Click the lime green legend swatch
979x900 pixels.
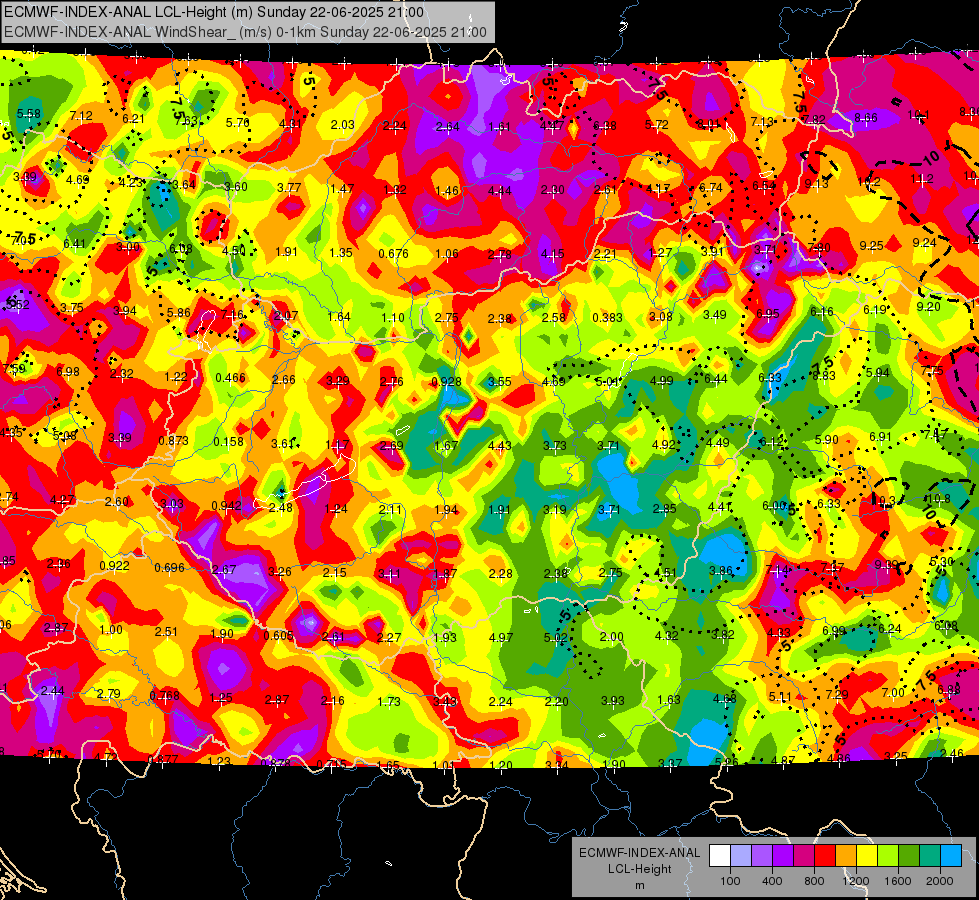(888, 856)
